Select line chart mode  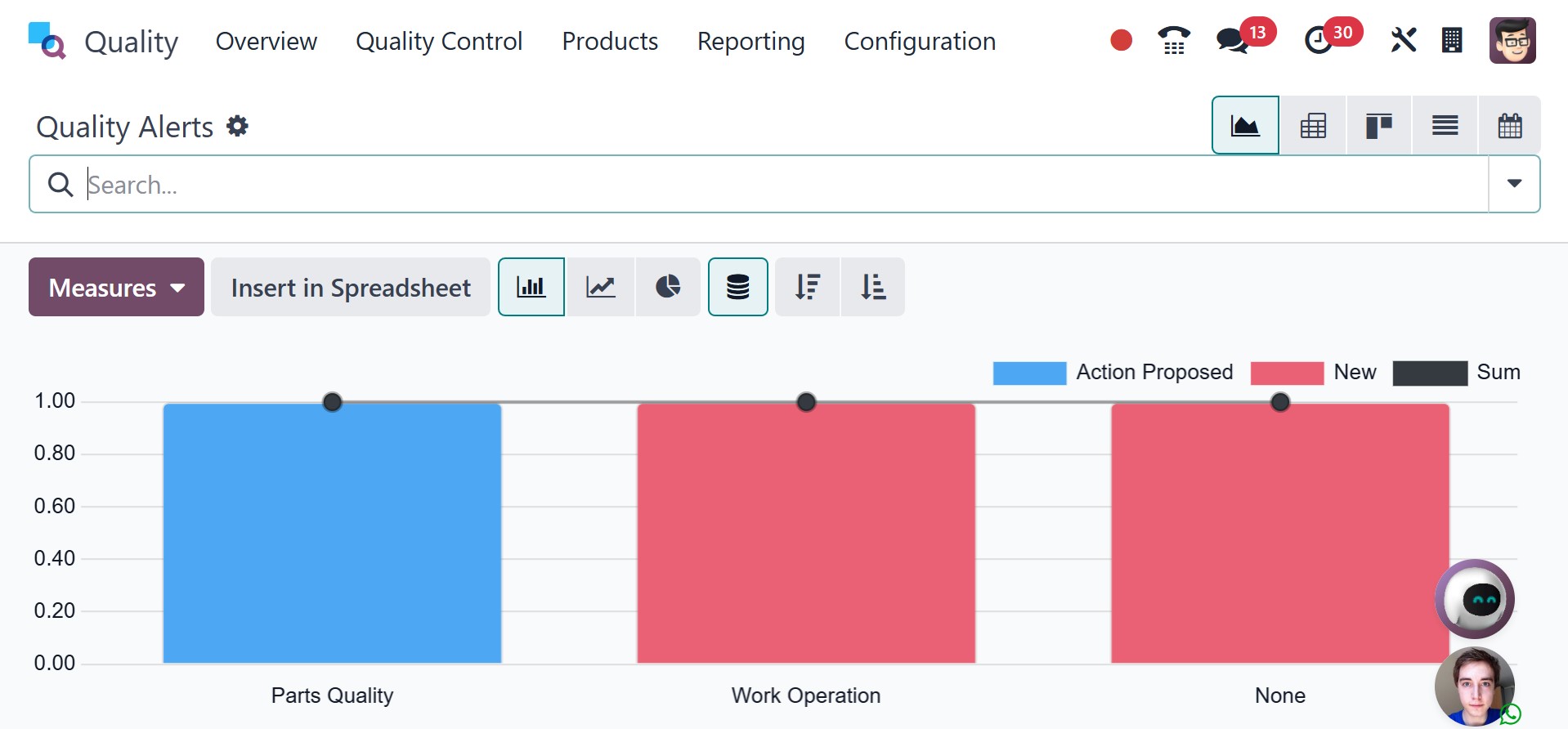coord(601,287)
